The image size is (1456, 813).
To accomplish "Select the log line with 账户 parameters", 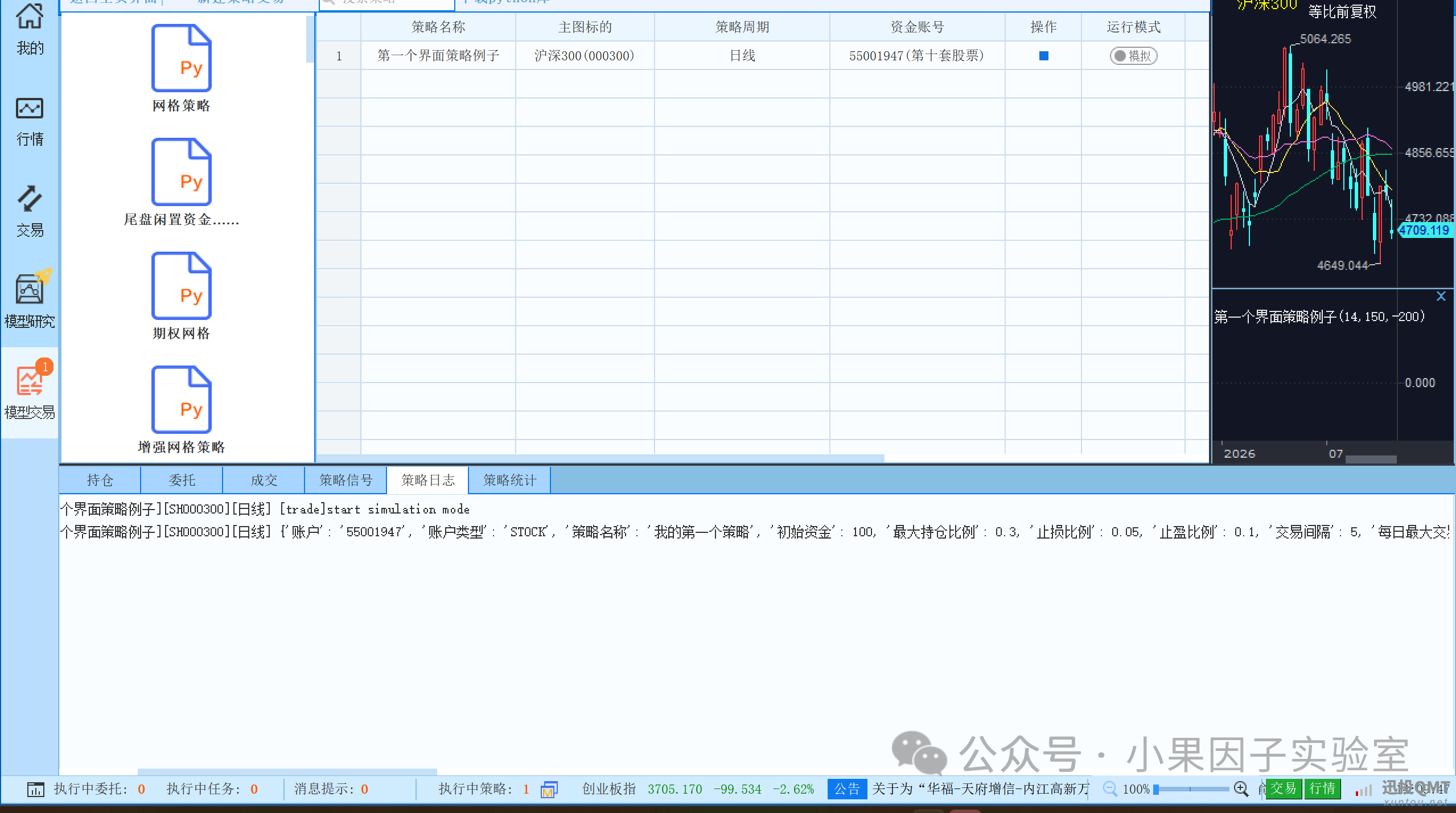I will 756,532.
